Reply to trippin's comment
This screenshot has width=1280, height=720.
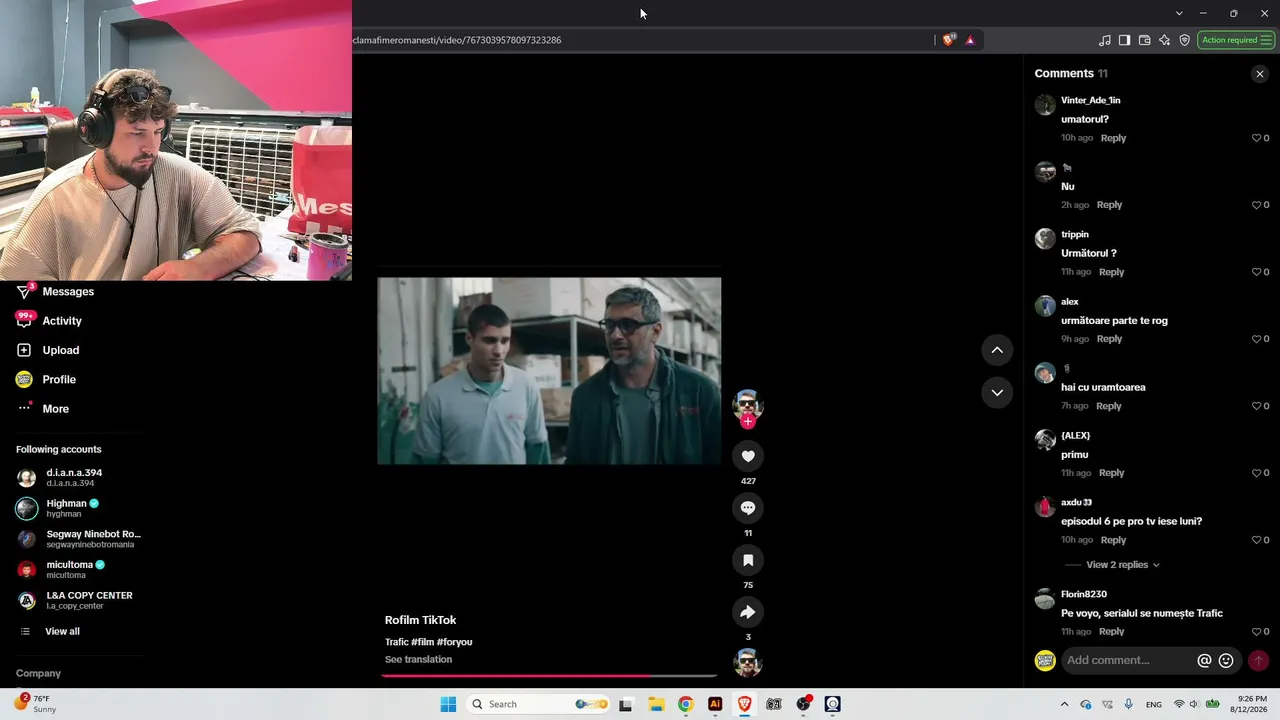pyautogui.click(x=1111, y=272)
